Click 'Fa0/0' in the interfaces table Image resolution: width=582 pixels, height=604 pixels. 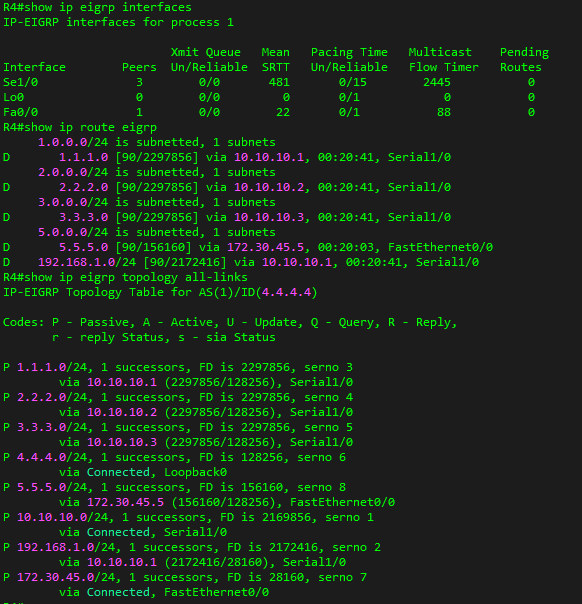(20, 112)
